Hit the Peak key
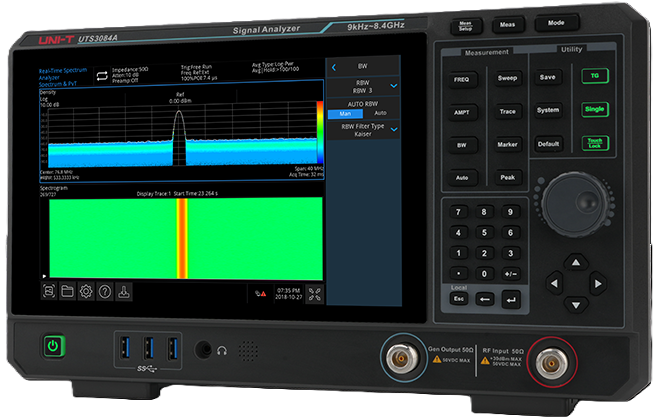The image size is (656, 420). click(x=507, y=177)
